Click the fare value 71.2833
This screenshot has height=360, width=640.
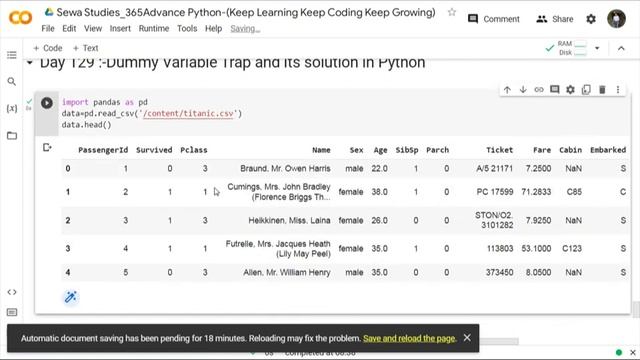click(536, 192)
